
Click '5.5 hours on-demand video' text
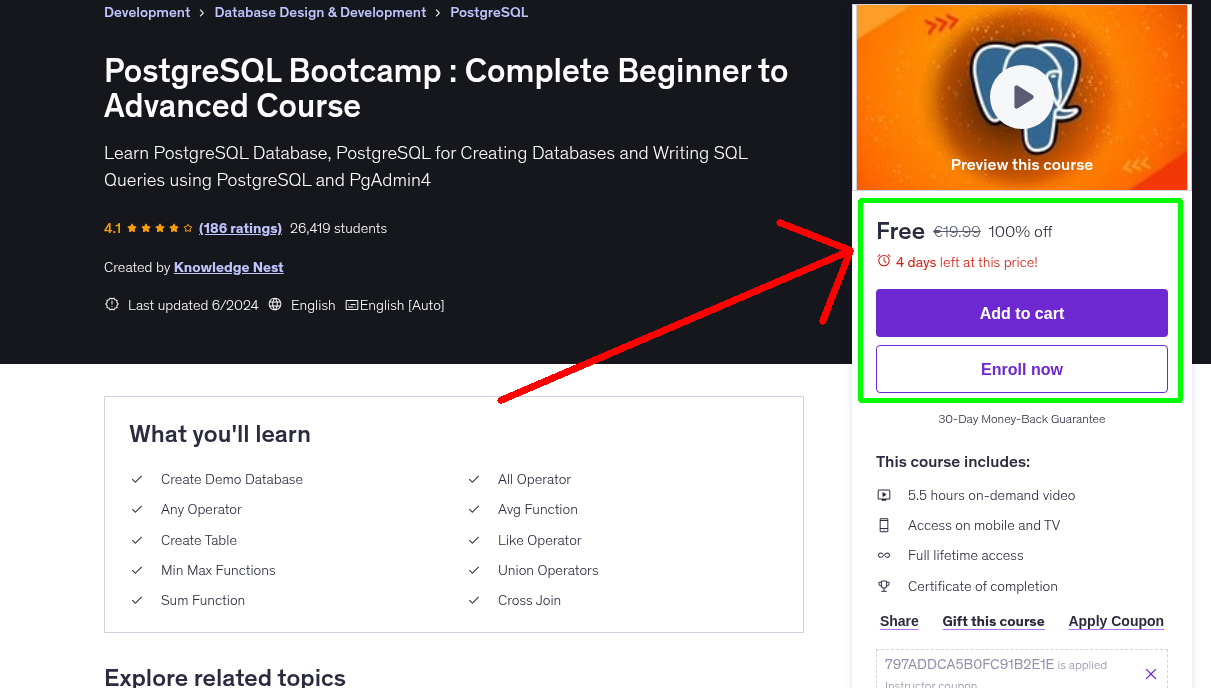(x=991, y=495)
